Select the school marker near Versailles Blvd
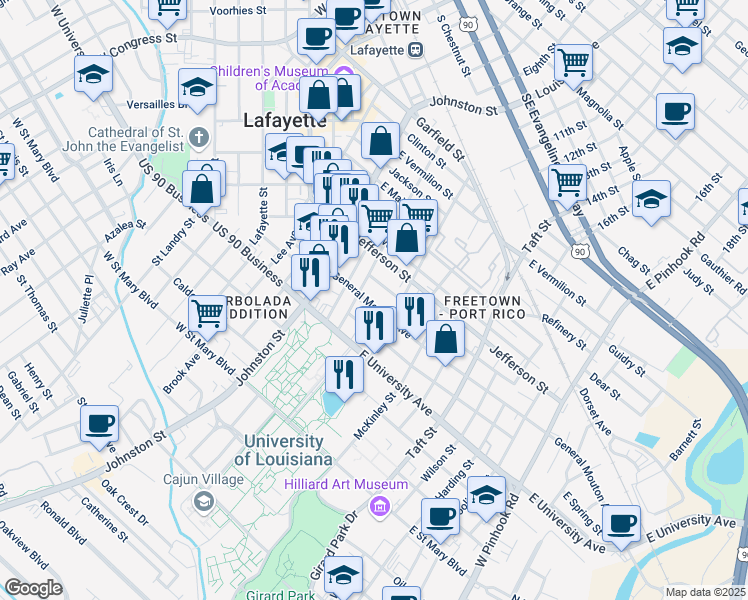 [x=197, y=88]
